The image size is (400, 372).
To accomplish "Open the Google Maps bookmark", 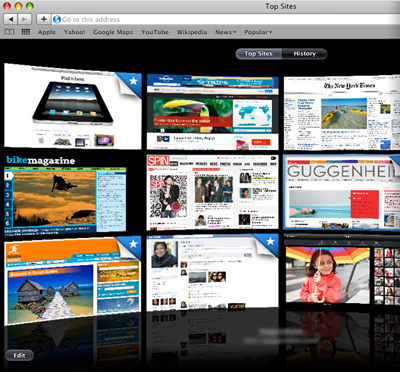I will click(x=113, y=32).
